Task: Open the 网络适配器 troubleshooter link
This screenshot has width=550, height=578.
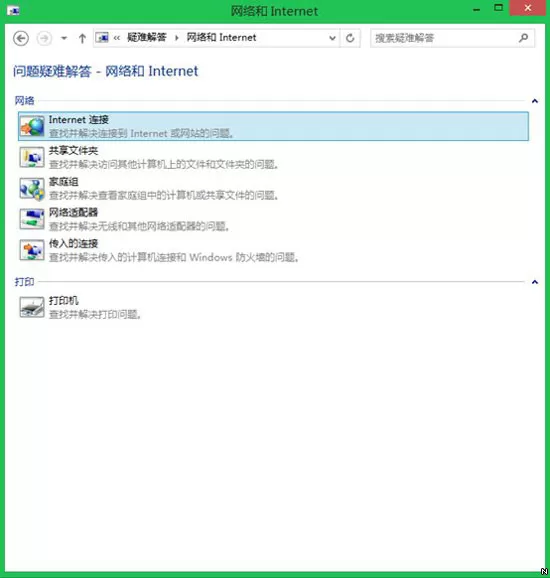Action: 73,212
